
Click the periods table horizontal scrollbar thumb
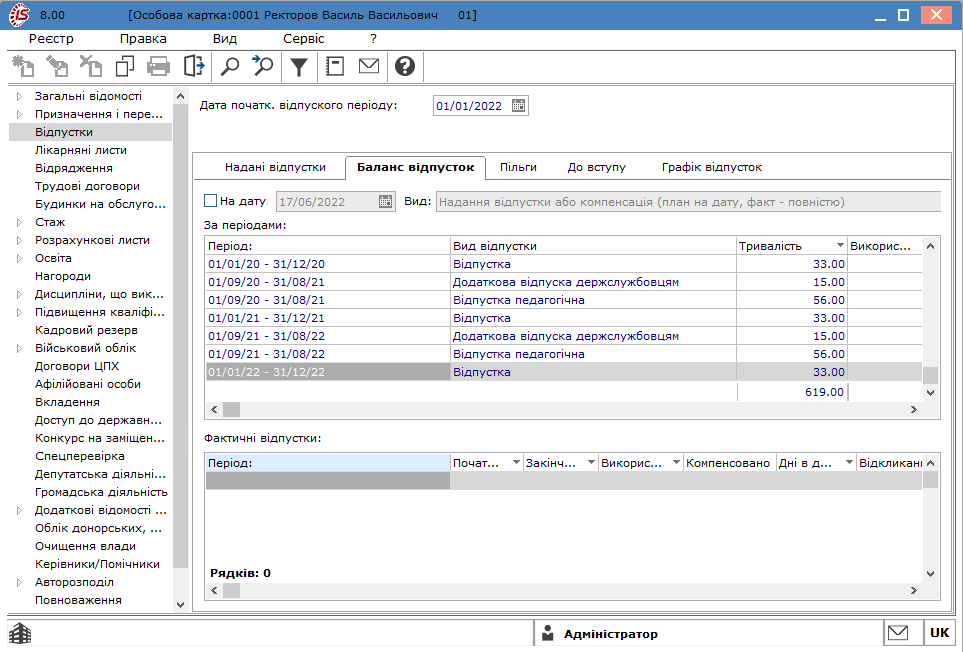[x=232, y=409]
